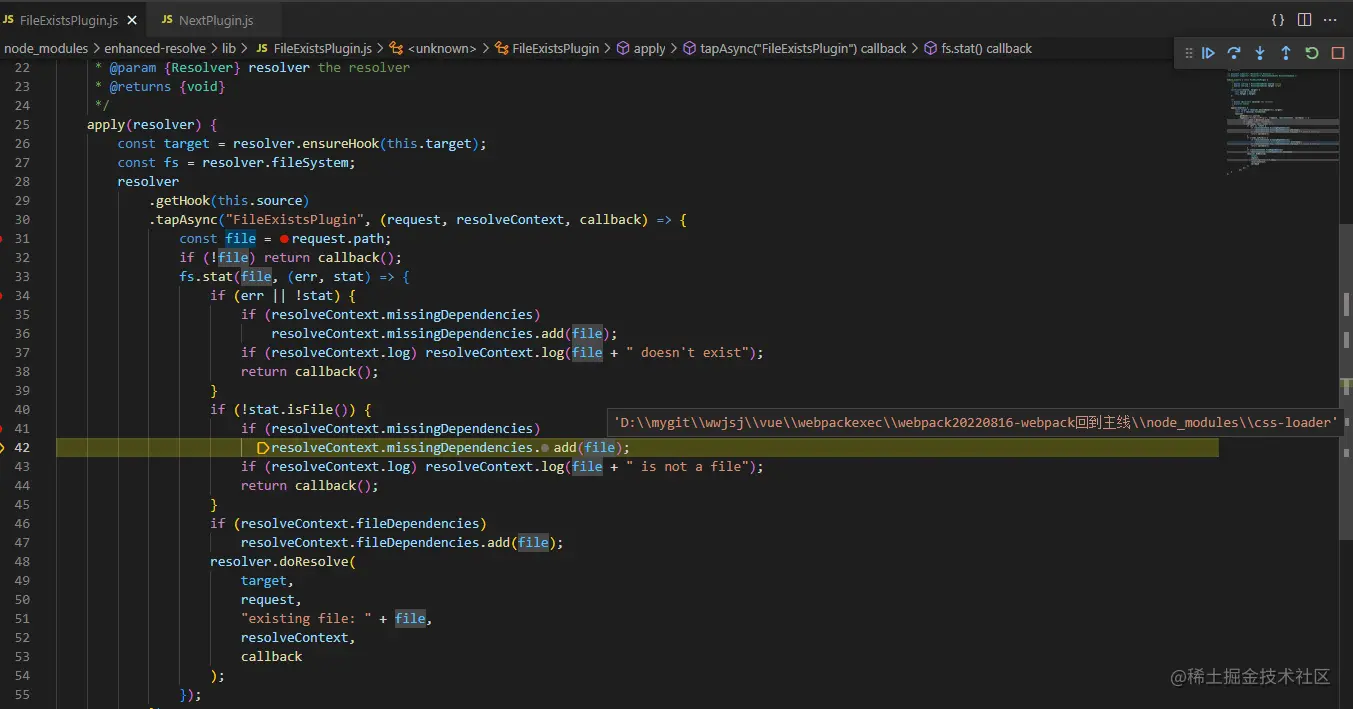The width and height of the screenshot is (1353, 709).
Task: Click line number 42
Action: point(22,448)
